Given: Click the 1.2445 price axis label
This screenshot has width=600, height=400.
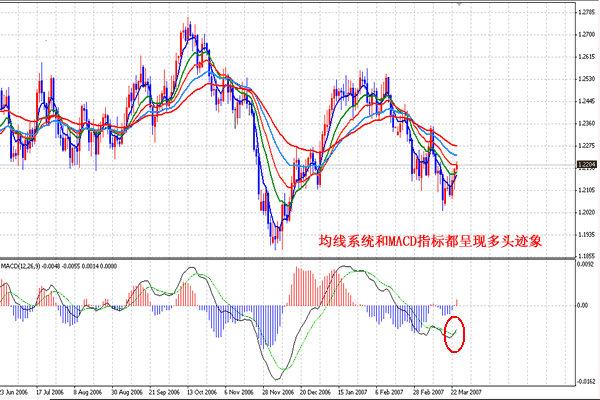Looking at the screenshot, I should [587, 101].
